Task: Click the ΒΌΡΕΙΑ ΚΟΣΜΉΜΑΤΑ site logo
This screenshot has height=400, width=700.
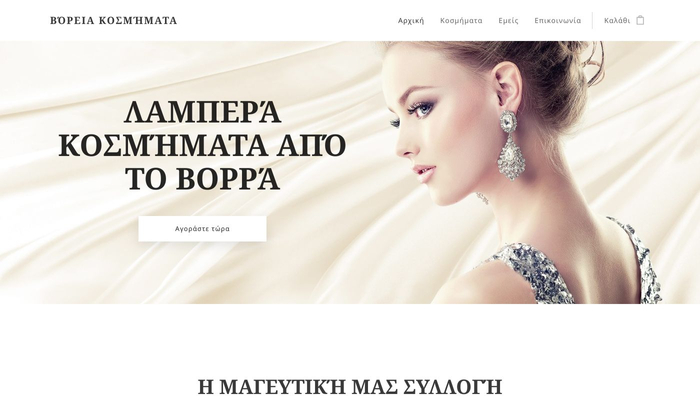Action: tap(113, 21)
